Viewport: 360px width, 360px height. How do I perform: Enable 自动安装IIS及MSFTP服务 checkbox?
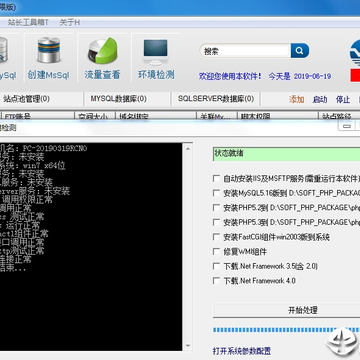(216, 178)
